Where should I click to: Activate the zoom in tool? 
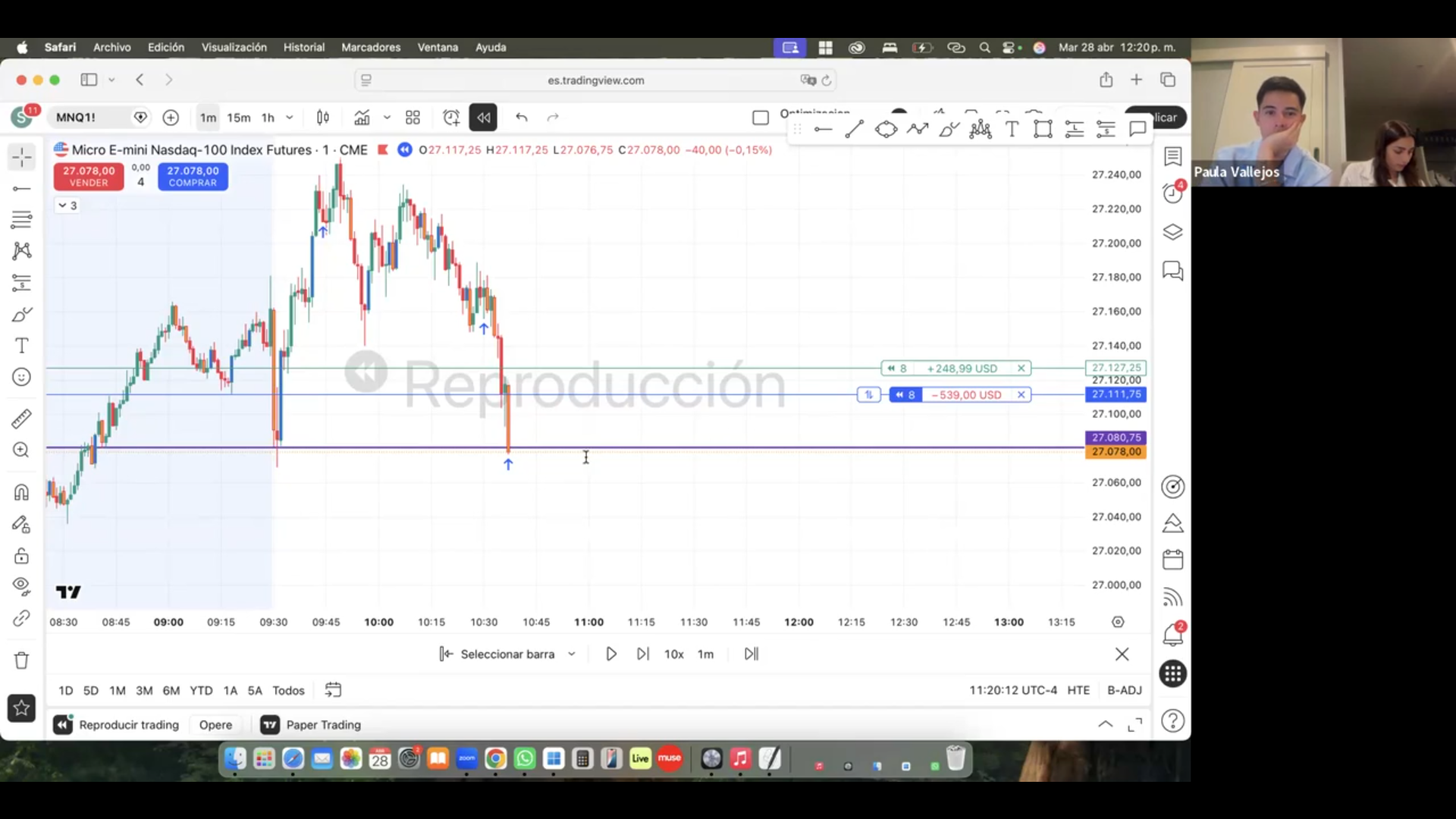pyautogui.click(x=21, y=450)
